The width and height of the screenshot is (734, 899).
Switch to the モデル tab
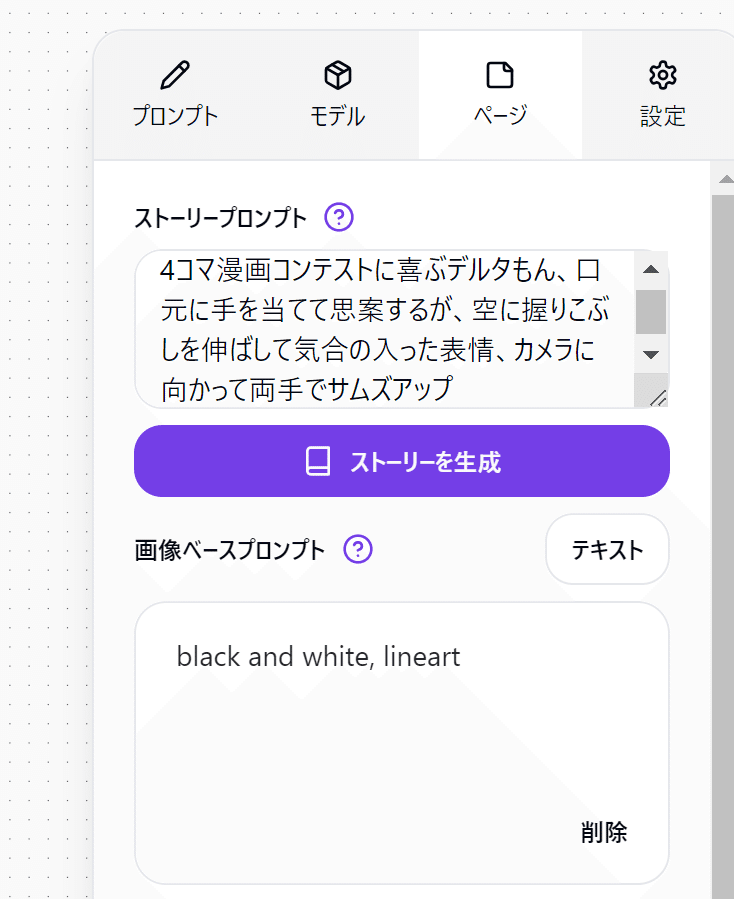(337, 95)
